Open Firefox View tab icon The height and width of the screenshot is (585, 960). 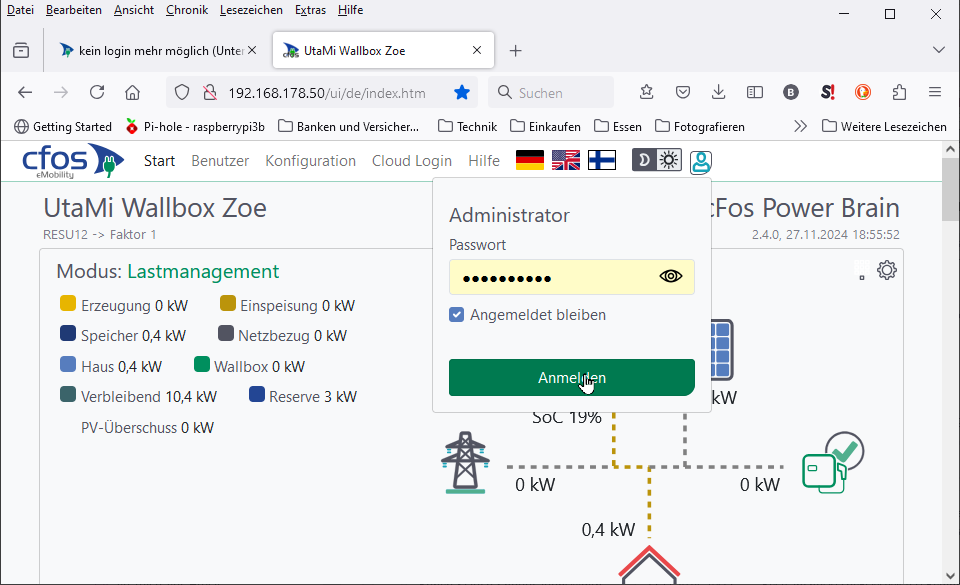[x=21, y=51]
